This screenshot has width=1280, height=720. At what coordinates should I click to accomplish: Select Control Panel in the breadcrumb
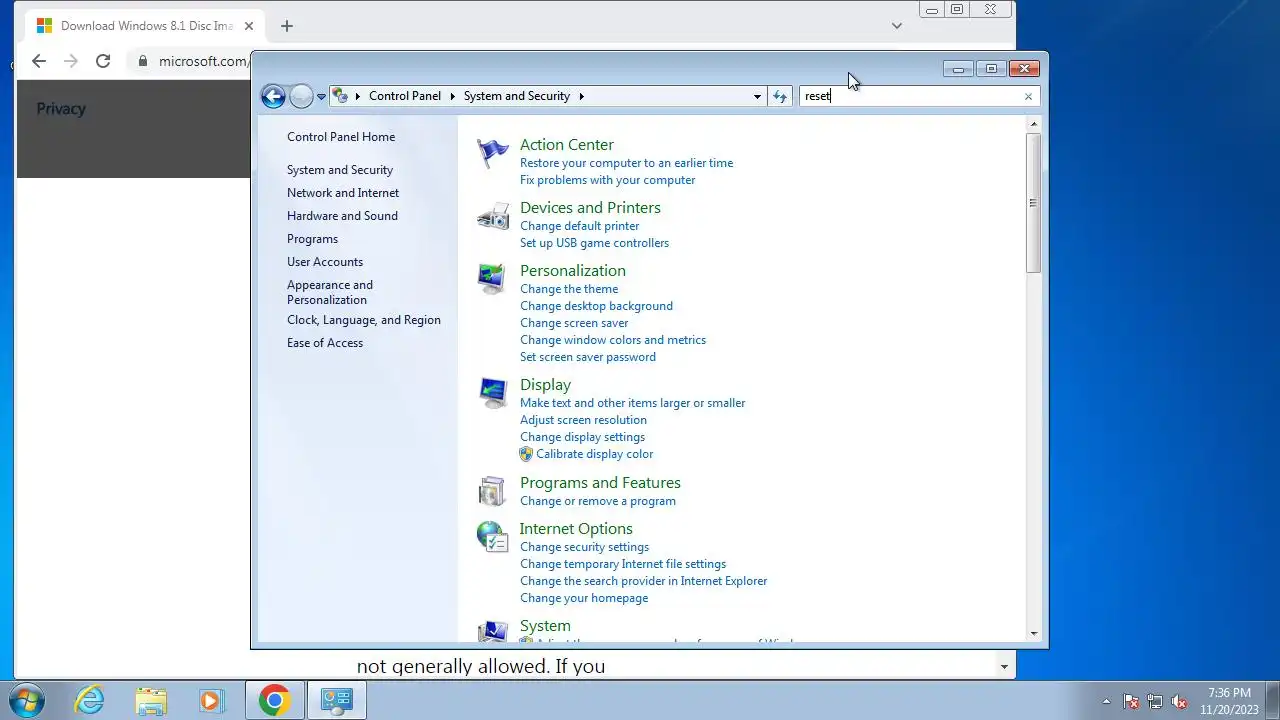(x=405, y=96)
